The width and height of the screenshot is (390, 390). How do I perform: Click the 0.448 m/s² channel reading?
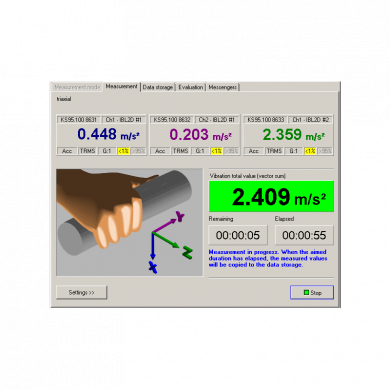[x=108, y=134]
